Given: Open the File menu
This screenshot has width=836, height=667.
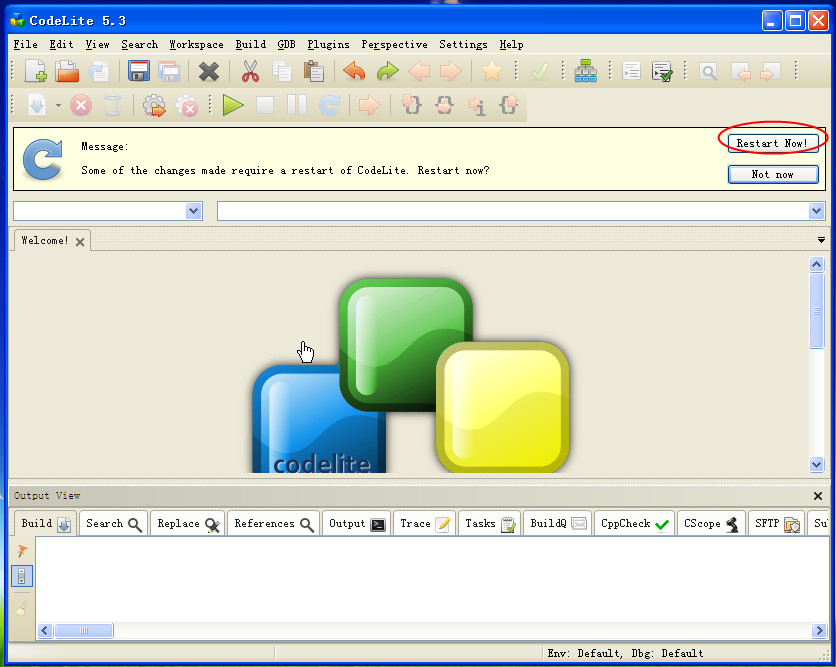Looking at the screenshot, I should pos(26,44).
